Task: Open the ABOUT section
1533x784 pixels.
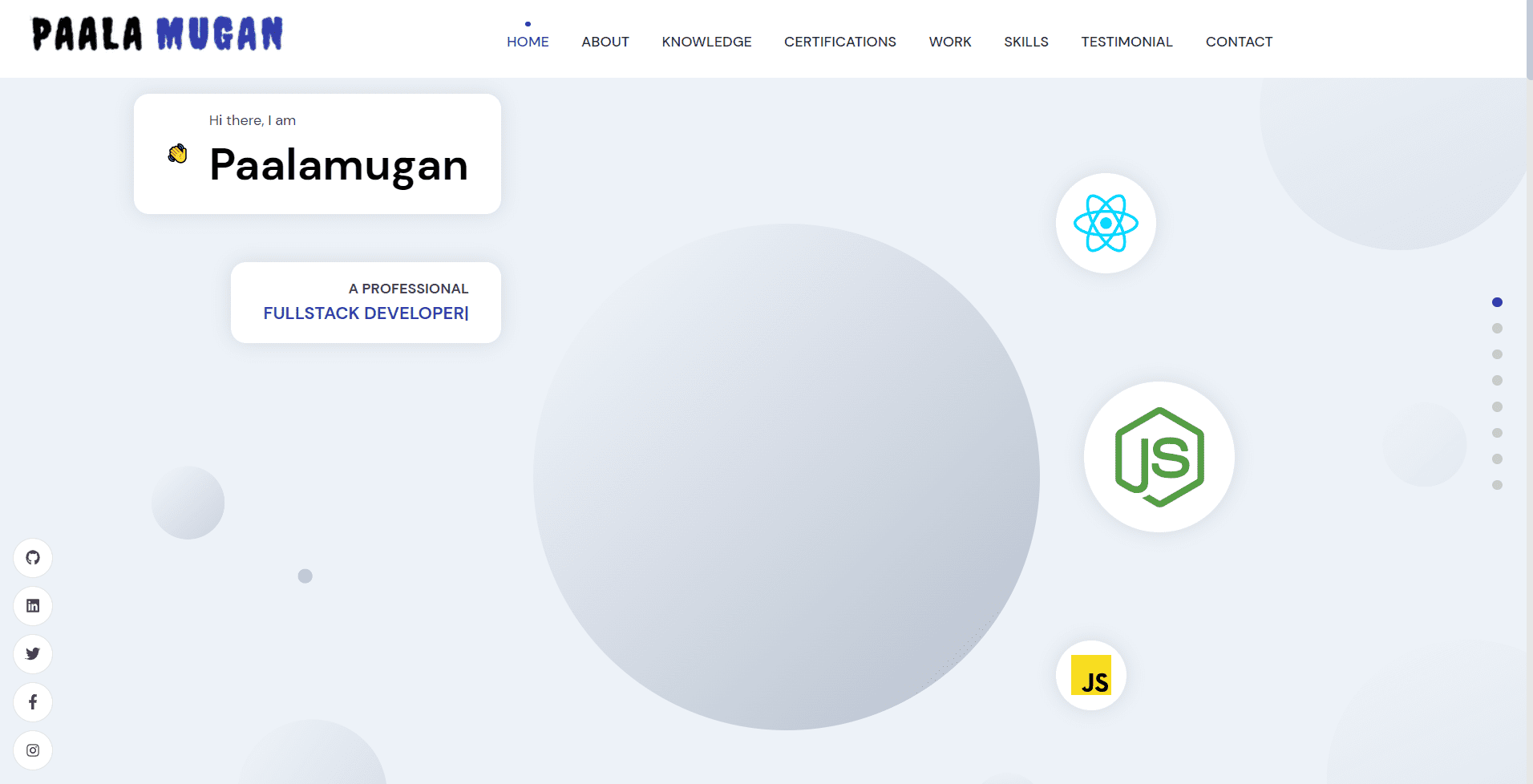Action: click(x=605, y=42)
